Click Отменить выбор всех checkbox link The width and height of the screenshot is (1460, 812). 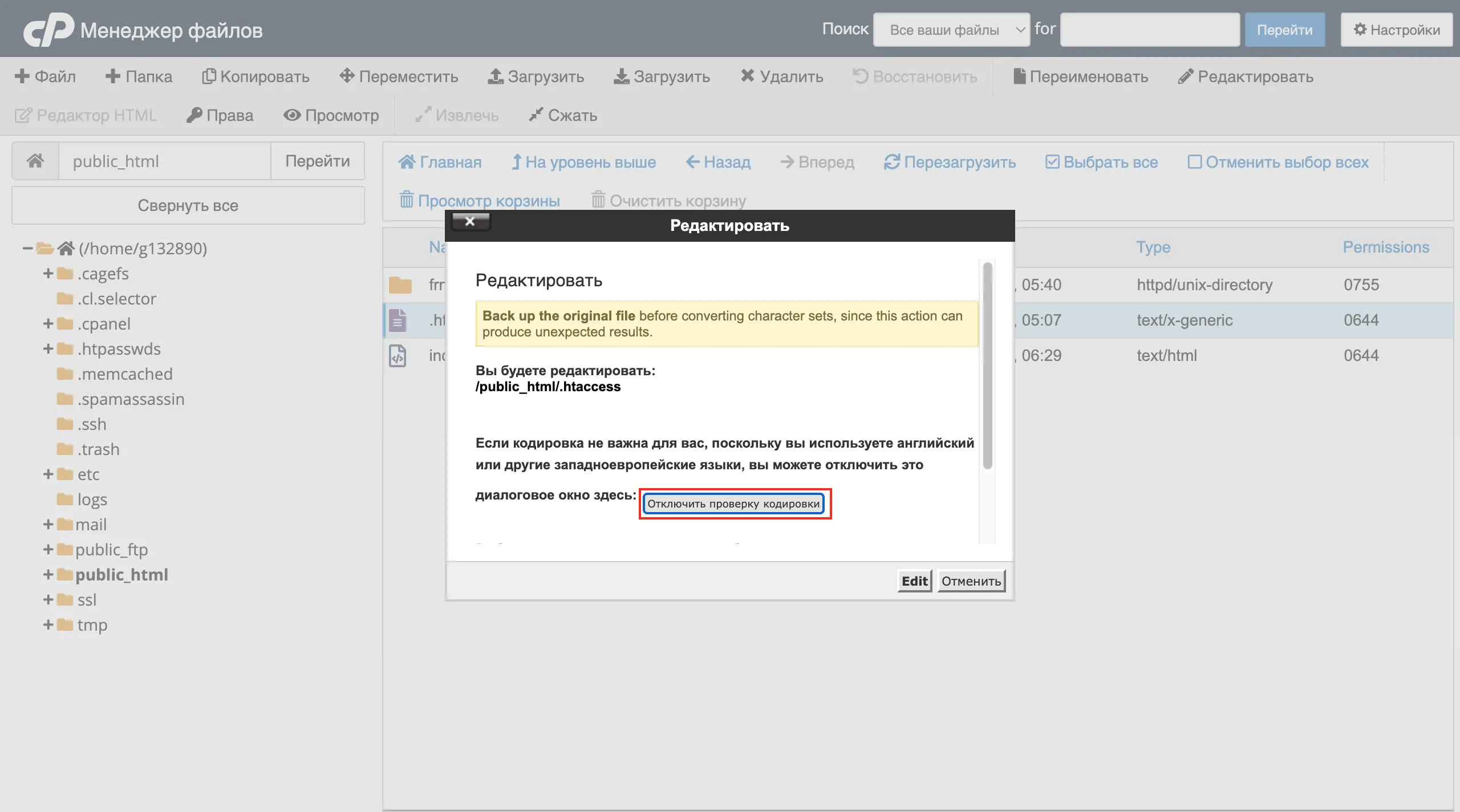coord(1278,162)
